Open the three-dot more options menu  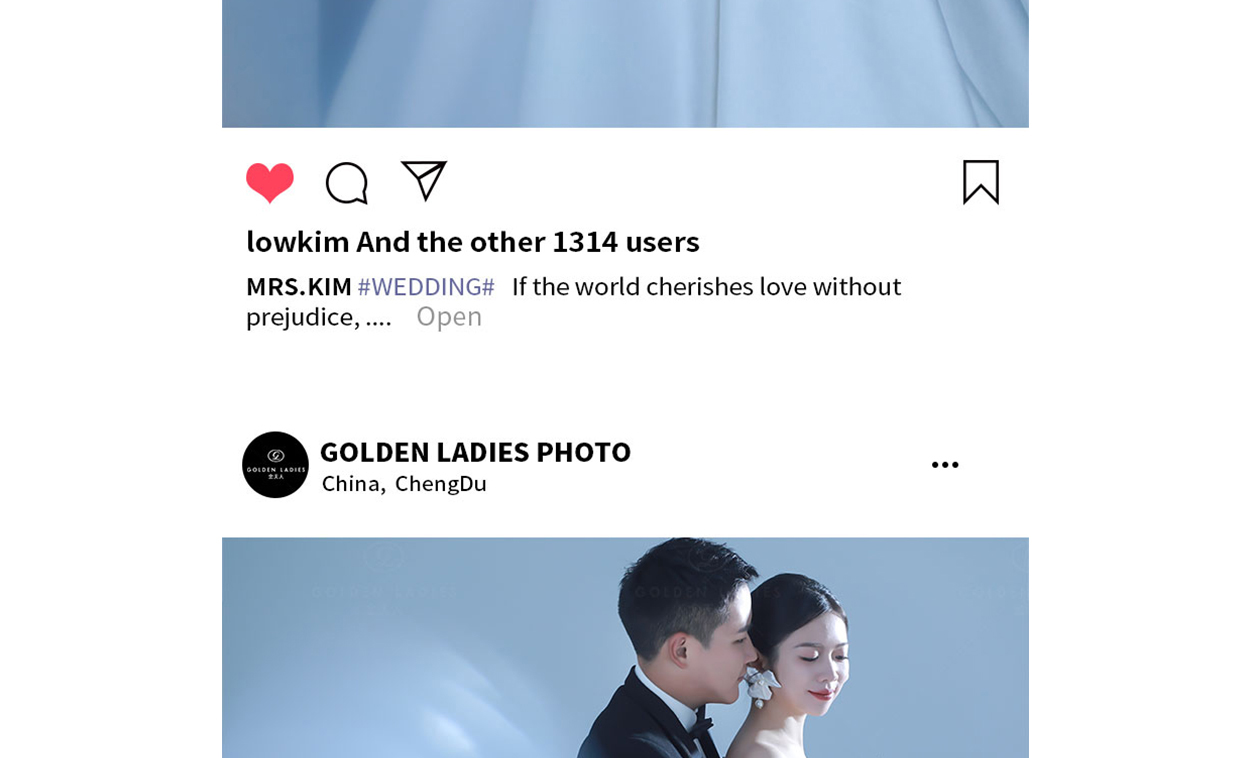tap(945, 465)
